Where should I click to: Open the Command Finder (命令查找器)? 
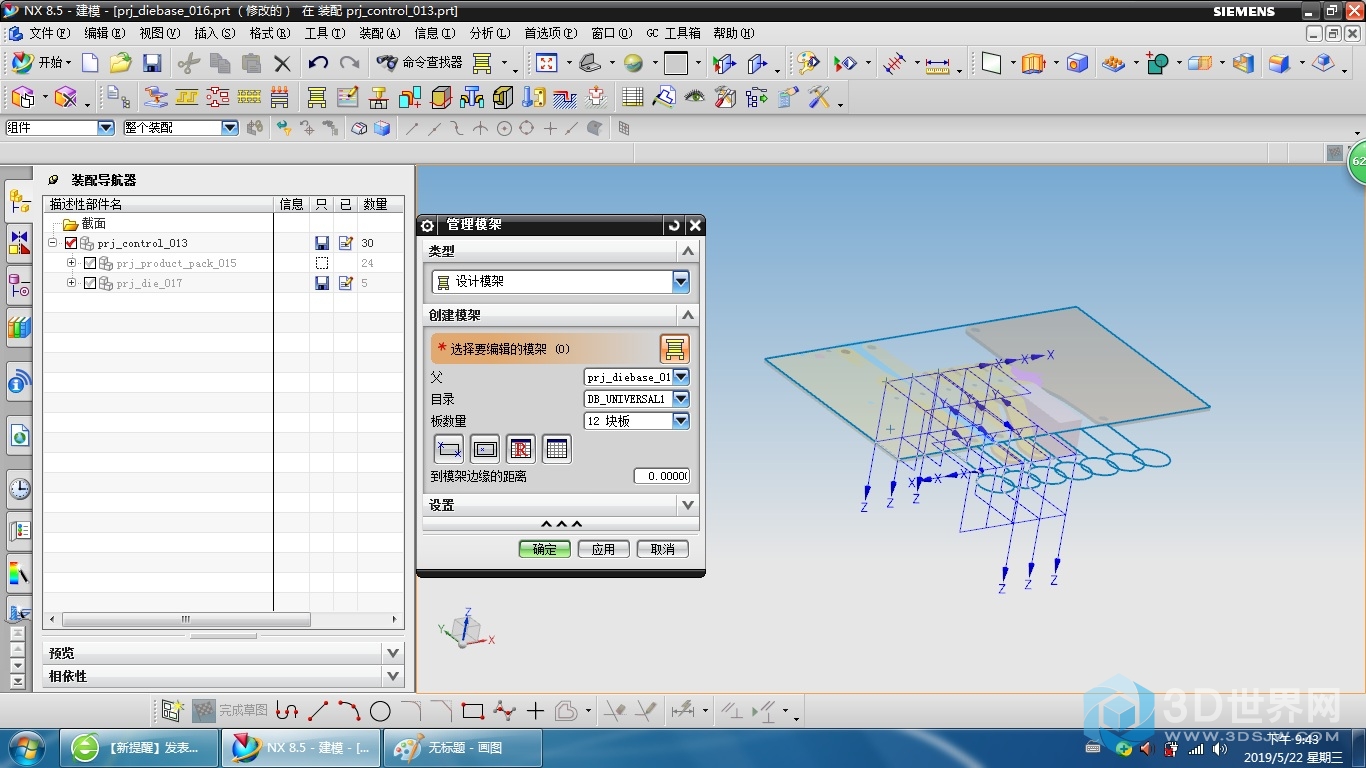click(420, 63)
